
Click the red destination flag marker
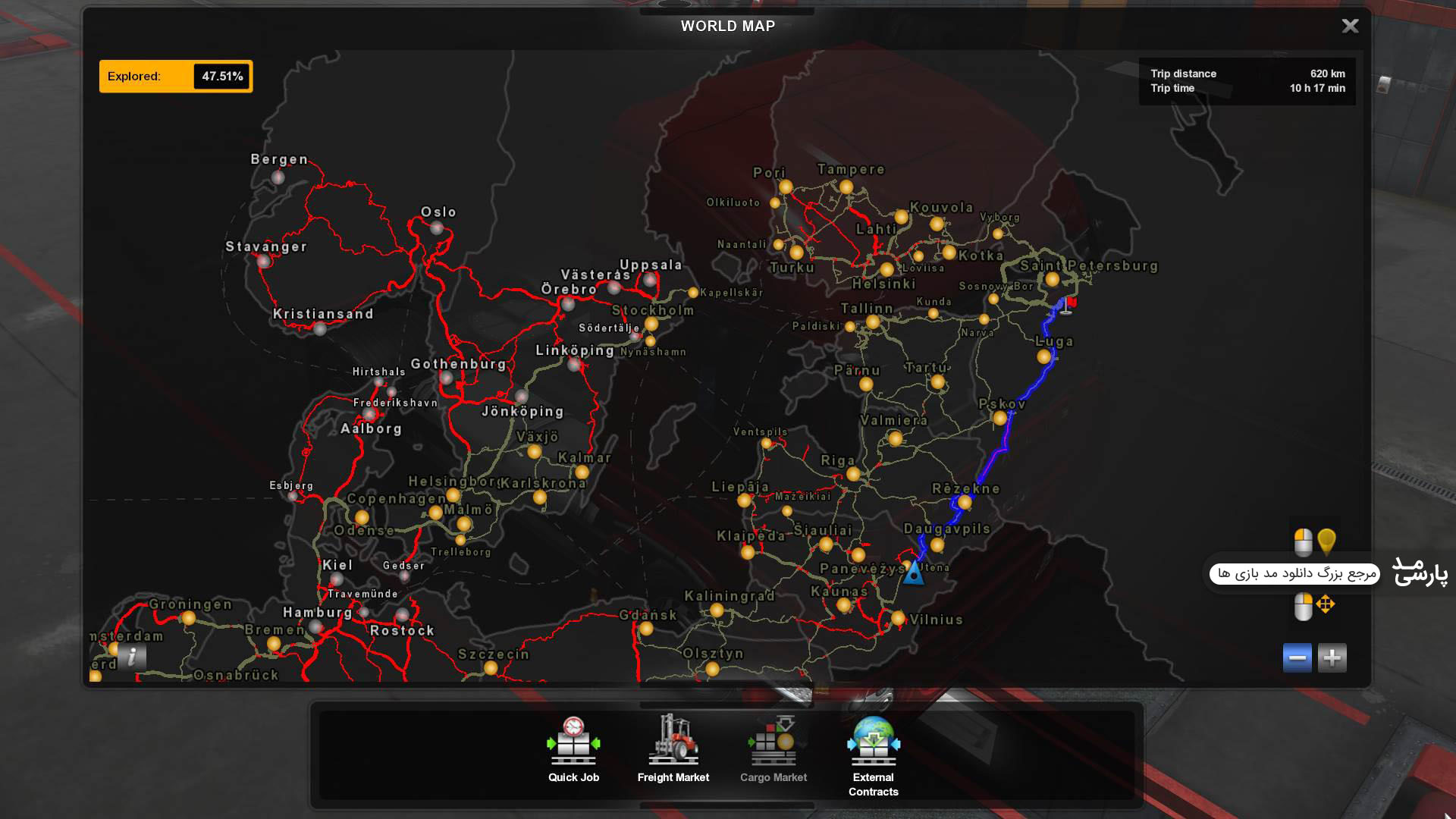coord(1068,305)
